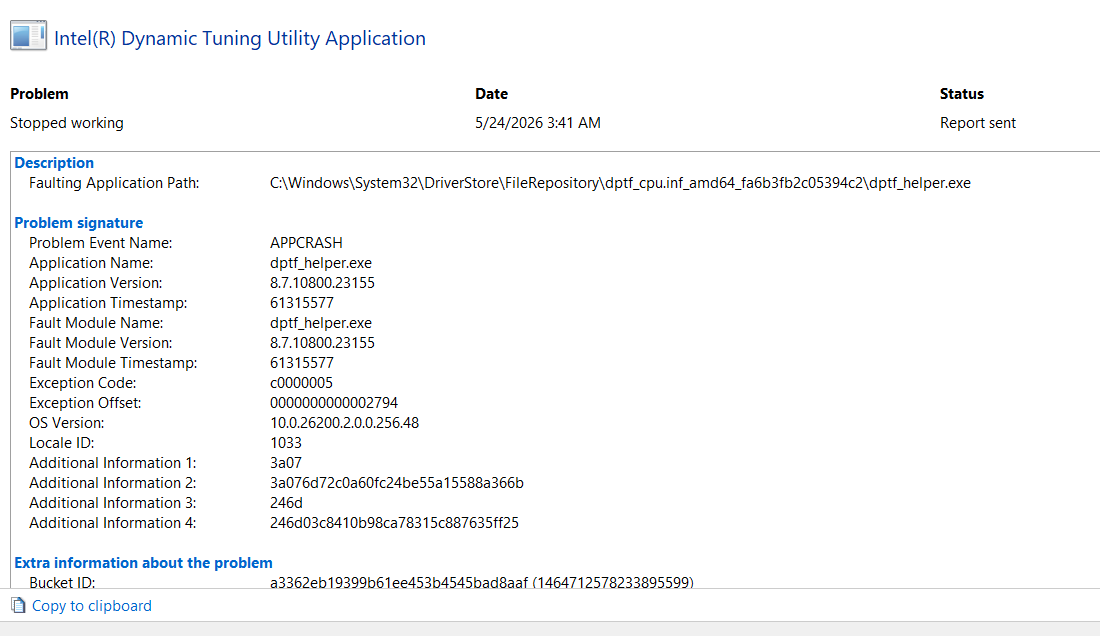
Task: Select the dptf_helper.exe DriverStore file path
Action: click(620, 183)
